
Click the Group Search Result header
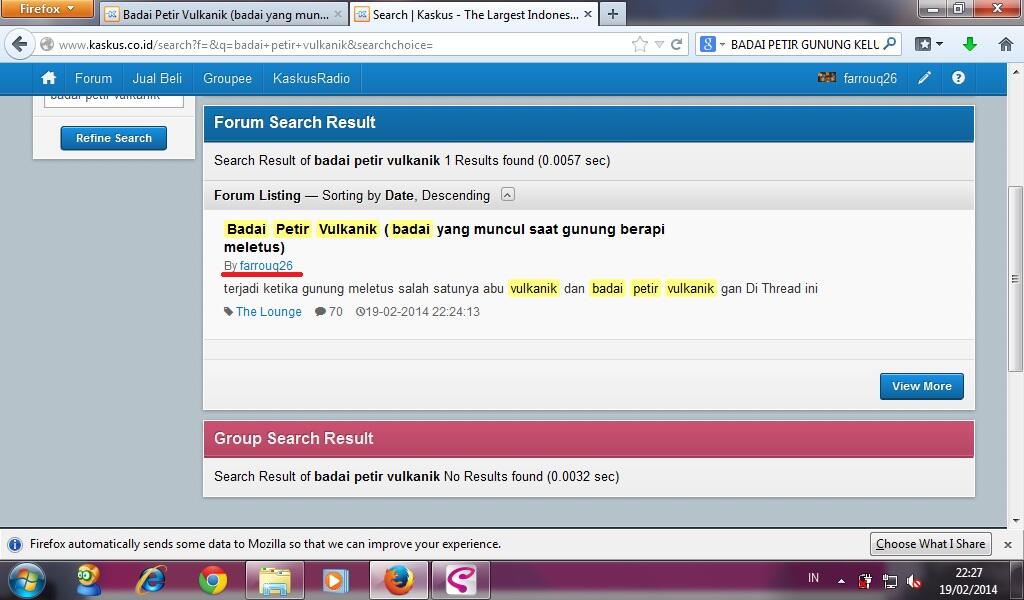point(588,439)
